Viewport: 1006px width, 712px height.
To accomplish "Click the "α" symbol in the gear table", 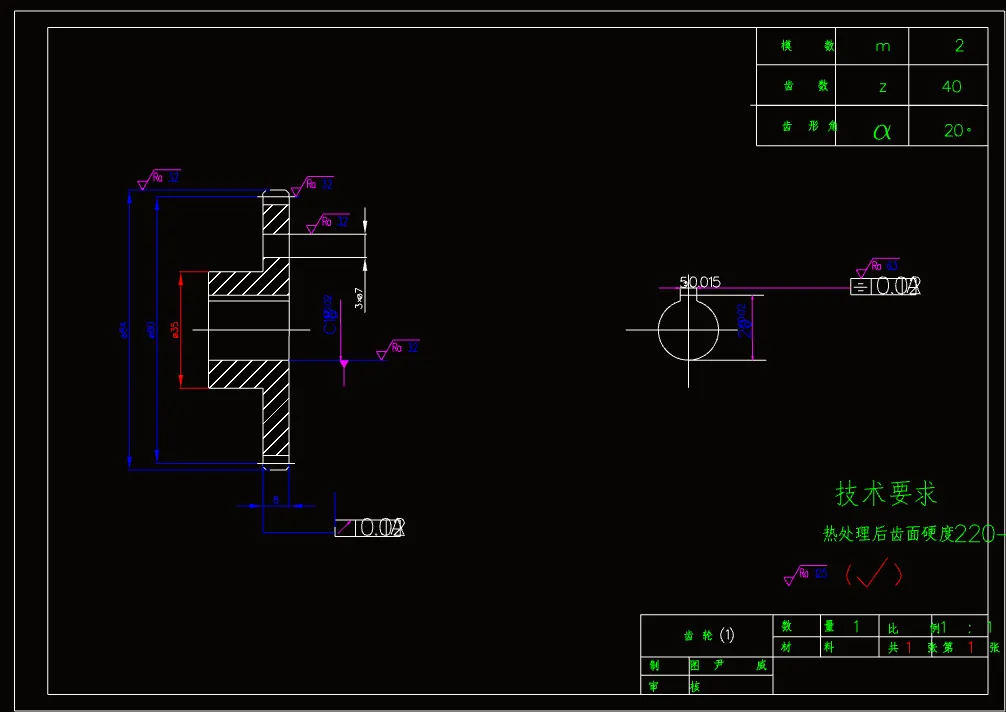I will coord(882,131).
